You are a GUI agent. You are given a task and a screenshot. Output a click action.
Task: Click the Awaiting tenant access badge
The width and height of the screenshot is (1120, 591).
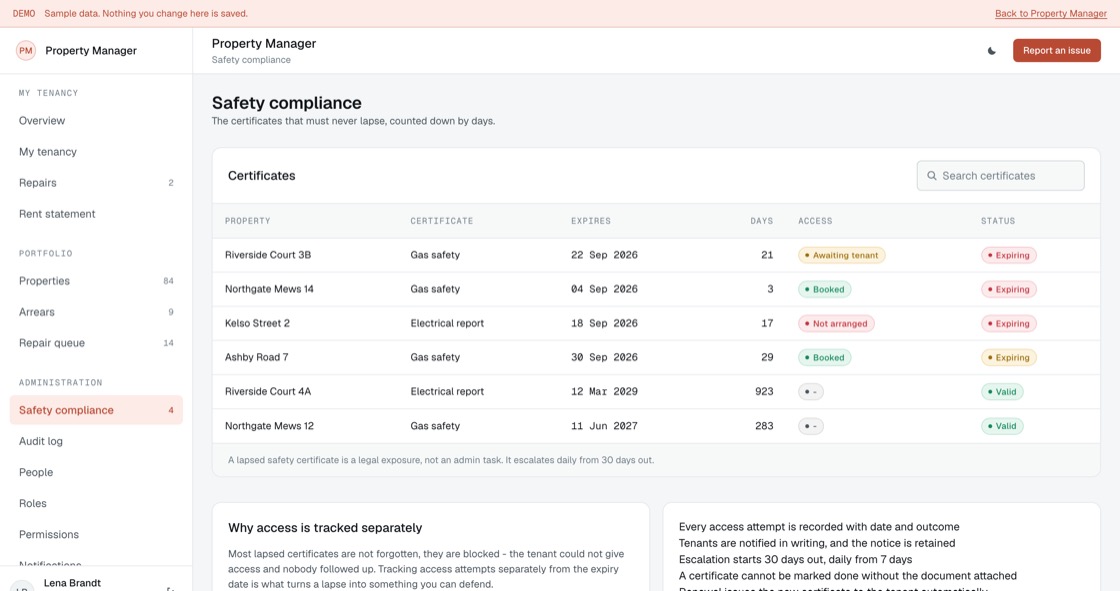pyautogui.click(x=841, y=255)
